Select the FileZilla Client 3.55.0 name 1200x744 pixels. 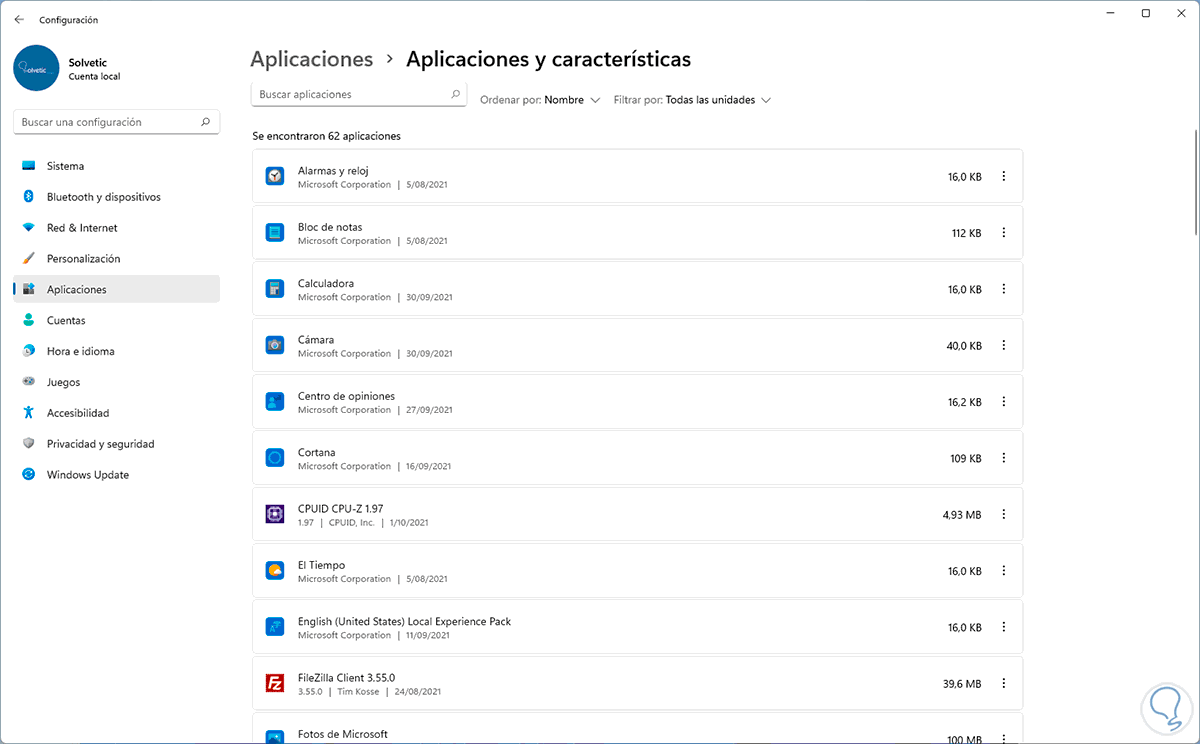pyautogui.click(x=346, y=678)
